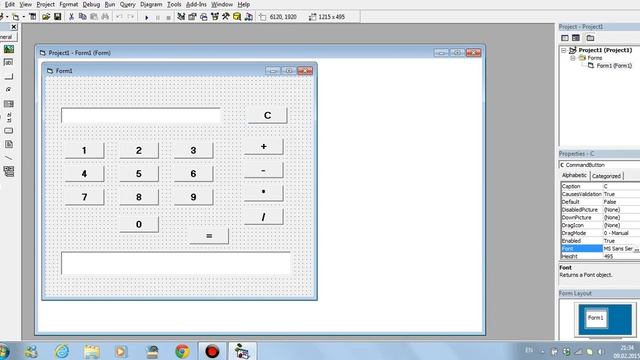Close the toolbox panel with X
This screenshot has height=360, width=640.
pyautogui.click(x=14, y=27)
